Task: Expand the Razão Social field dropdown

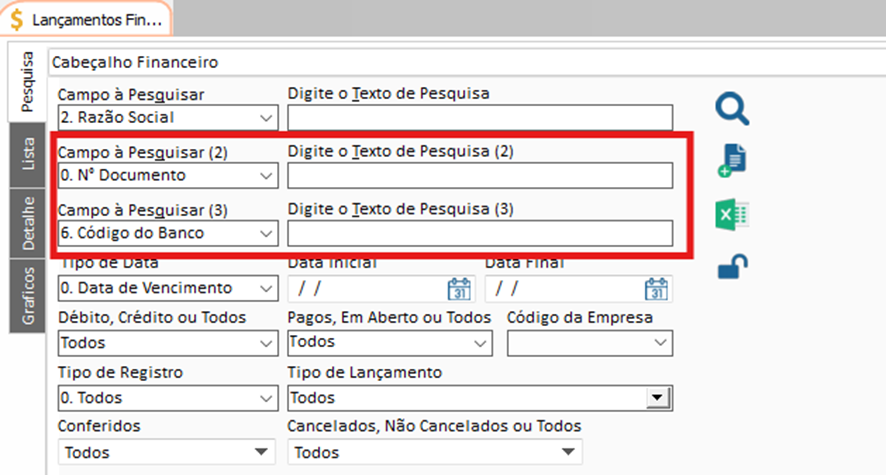Action: click(x=266, y=118)
